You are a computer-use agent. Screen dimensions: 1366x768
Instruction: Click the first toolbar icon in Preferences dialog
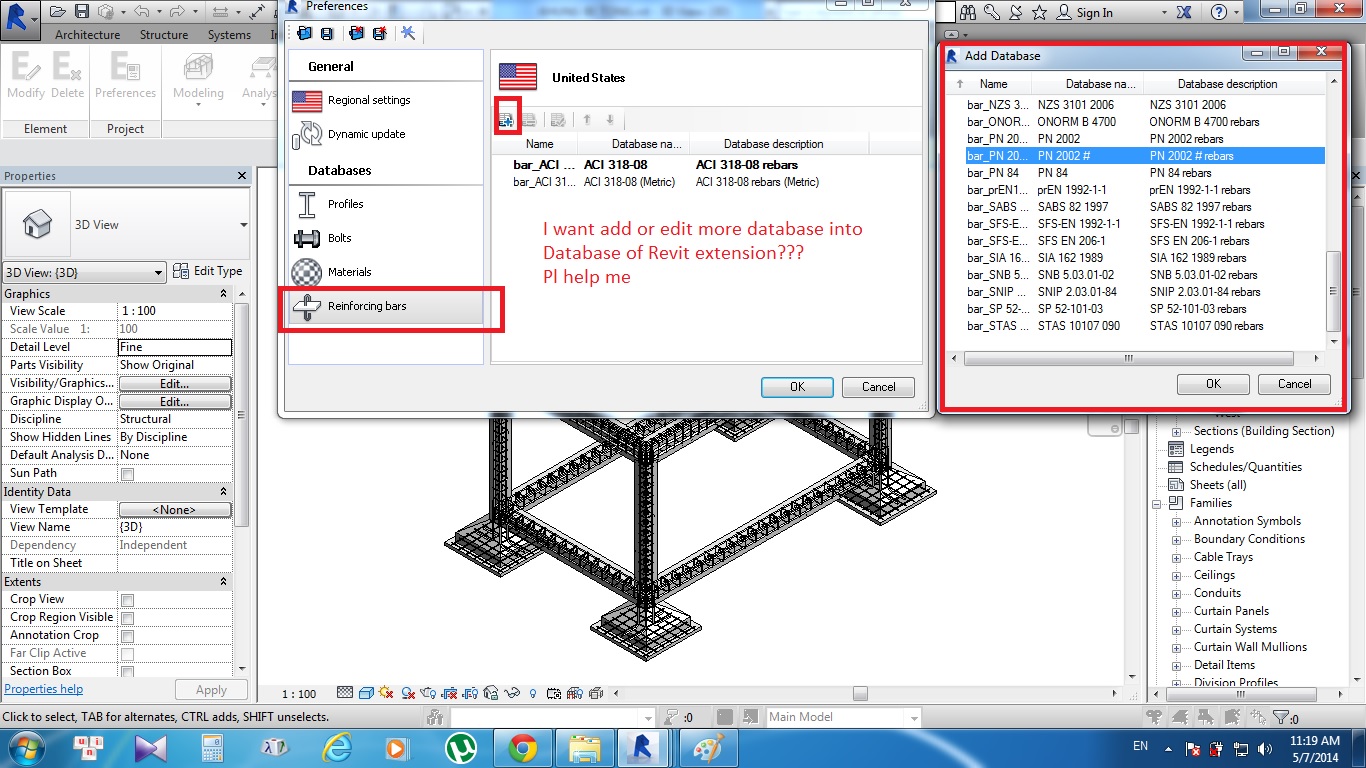tap(304, 33)
